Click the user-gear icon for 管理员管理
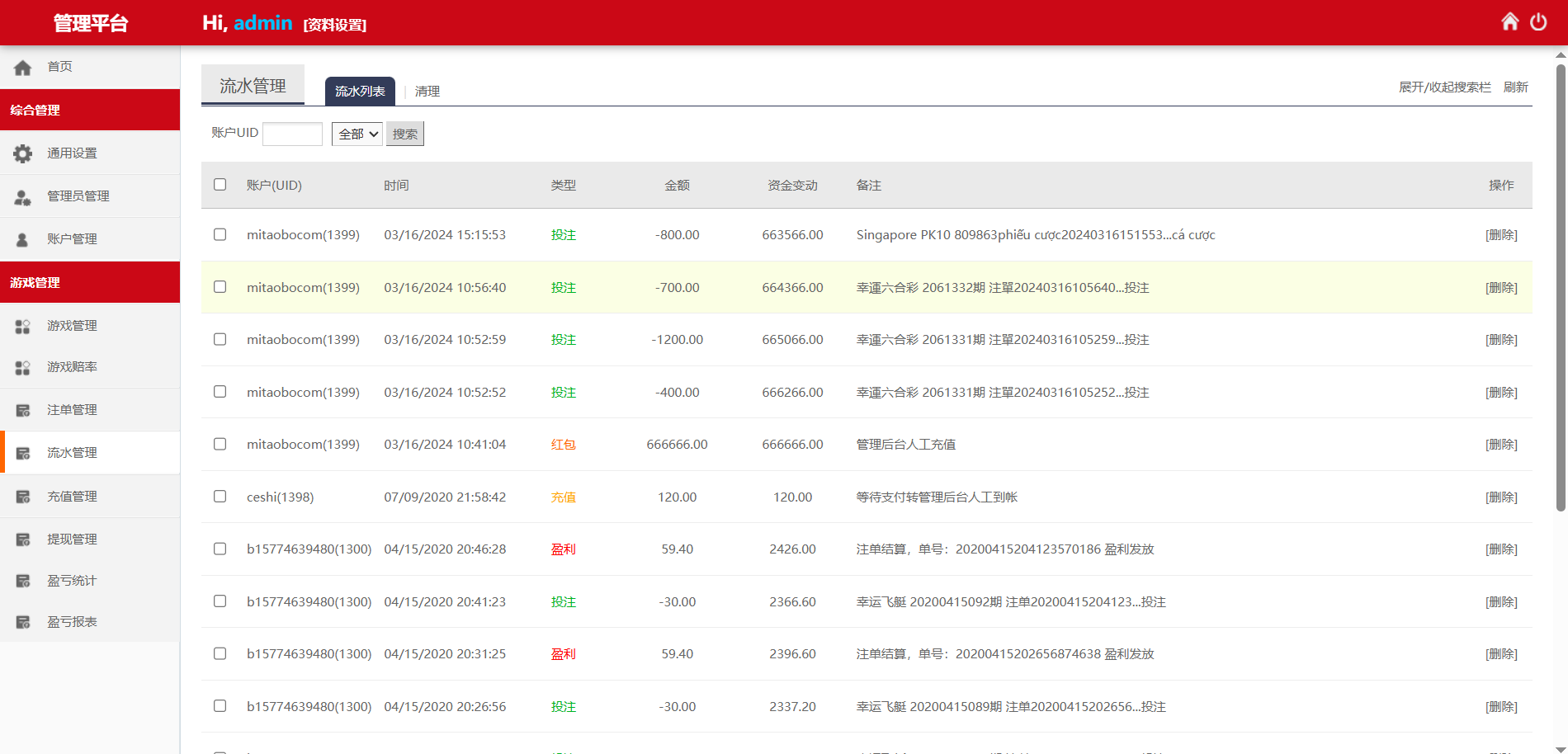The height and width of the screenshot is (754, 1568). tap(23, 196)
